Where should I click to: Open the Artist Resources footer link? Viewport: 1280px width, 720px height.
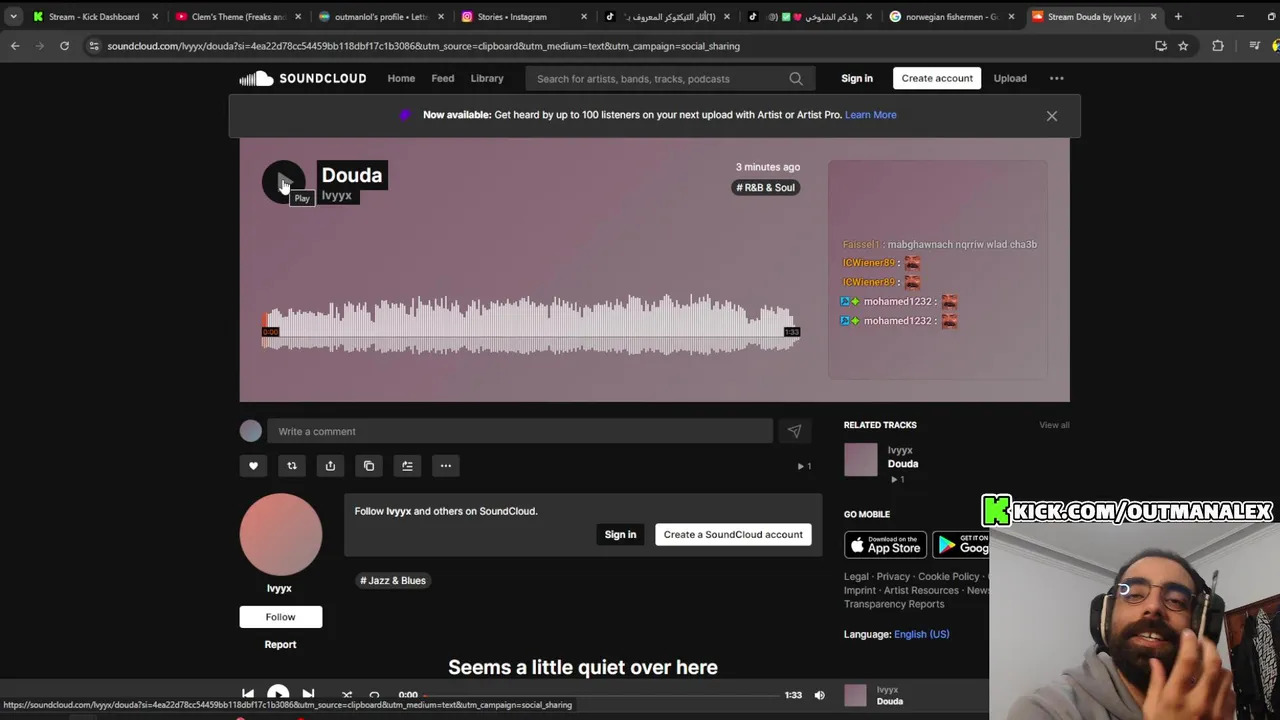(x=921, y=590)
